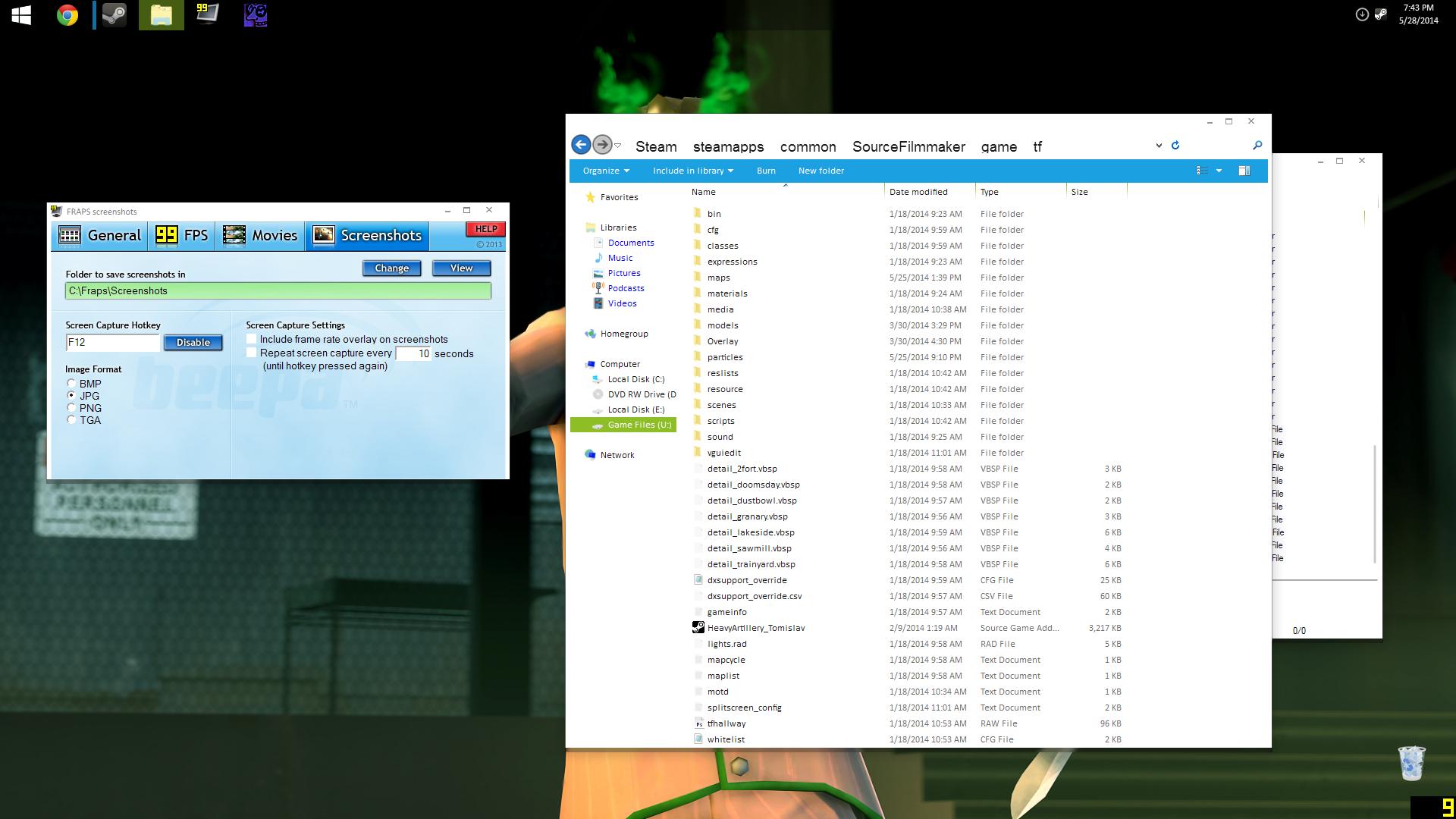Open Favorites star in navigation pane
1456x819 pixels.
[x=590, y=197]
